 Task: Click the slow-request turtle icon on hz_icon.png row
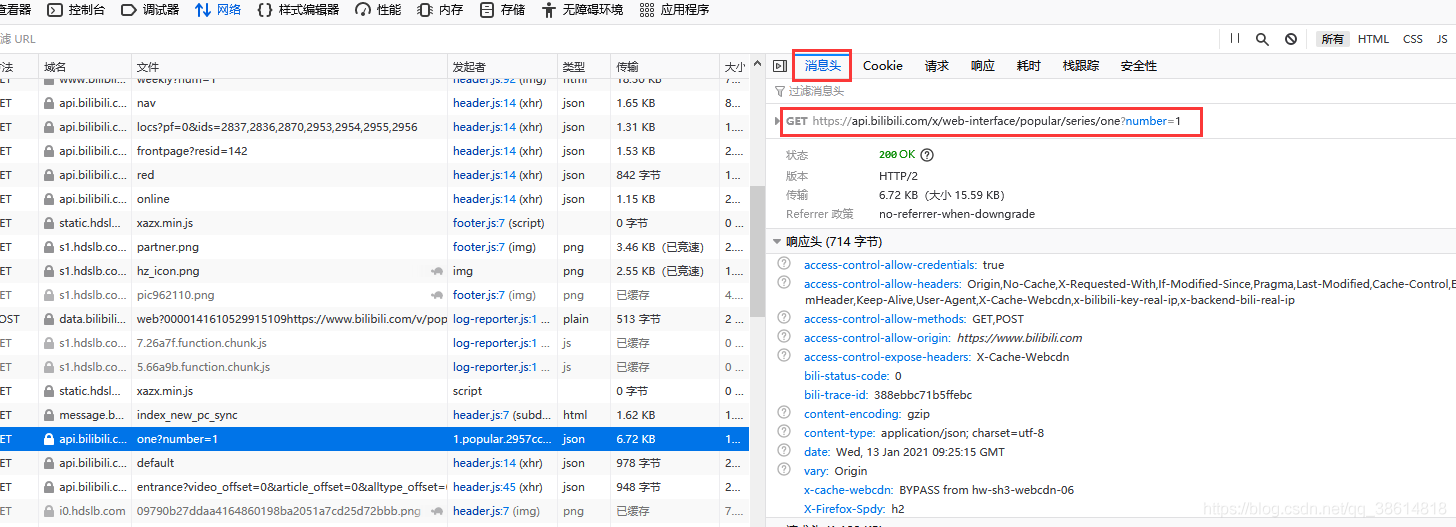437,271
